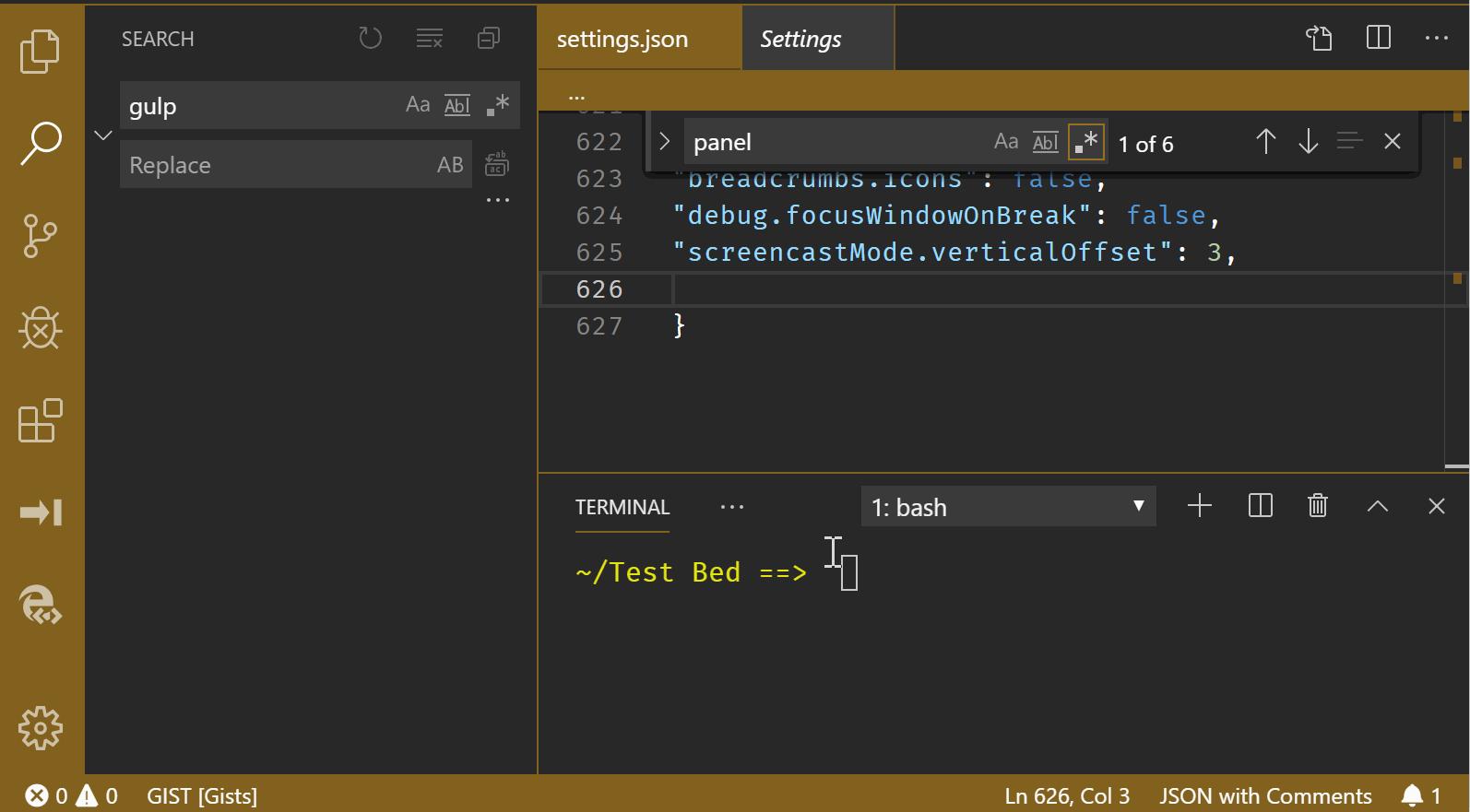Open the Extensions view

(x=40, y=421)
